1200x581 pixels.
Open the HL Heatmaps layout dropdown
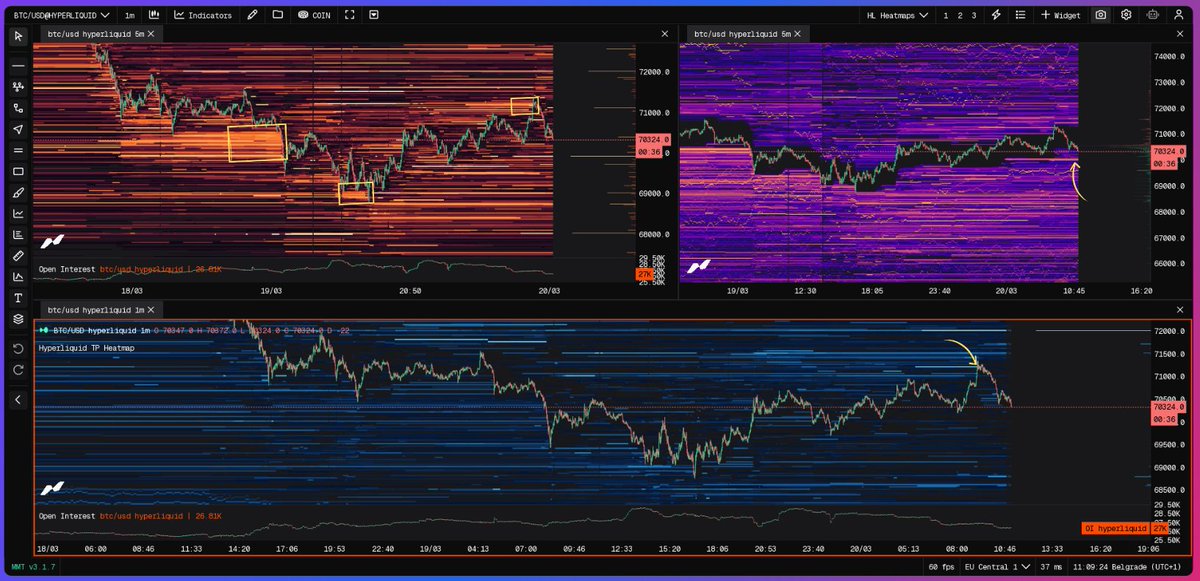[898, 15]
